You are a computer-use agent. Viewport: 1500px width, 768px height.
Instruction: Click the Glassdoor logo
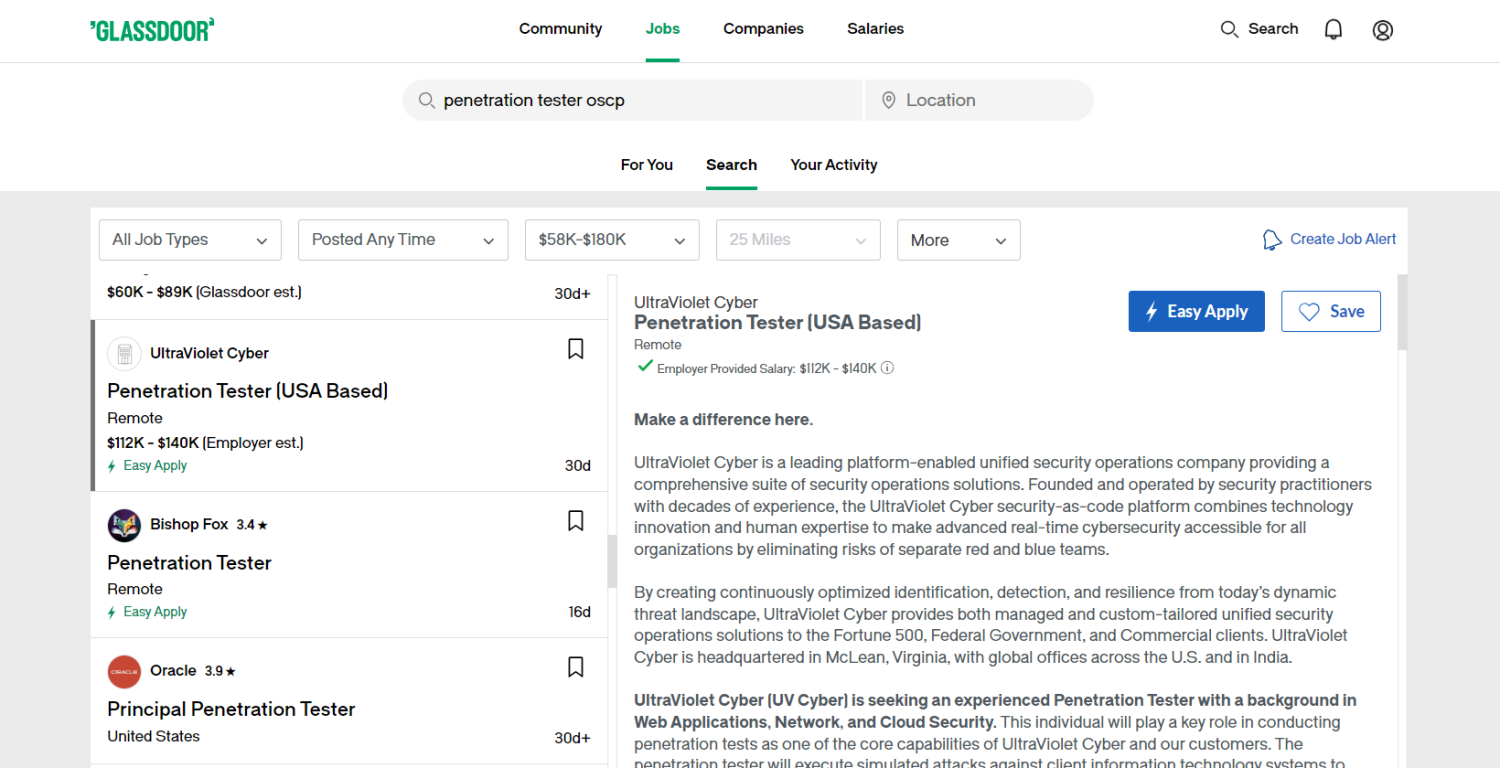(152, 30)
